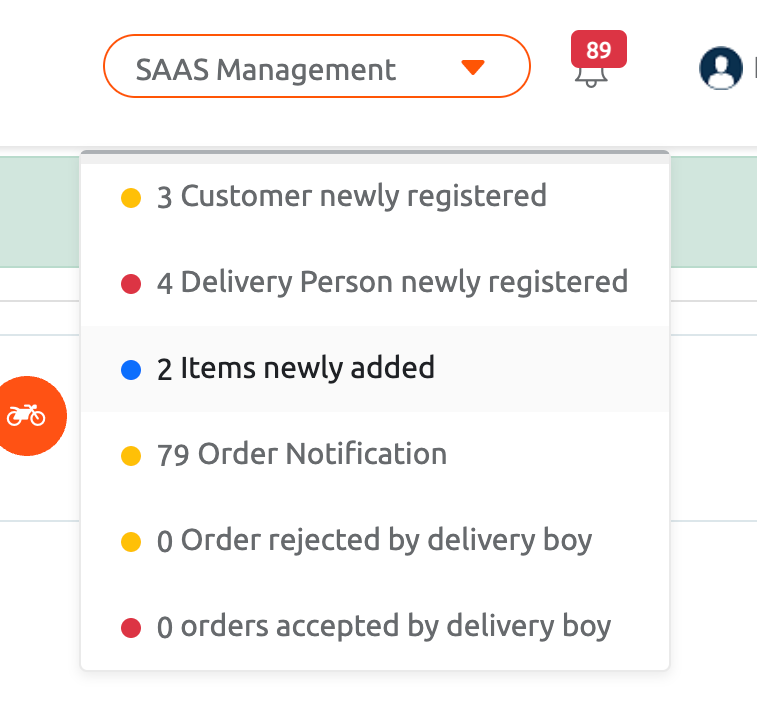Select 4 Delivery Person newly registered
The width and height of the screenshot is (757, 726).
375,283
